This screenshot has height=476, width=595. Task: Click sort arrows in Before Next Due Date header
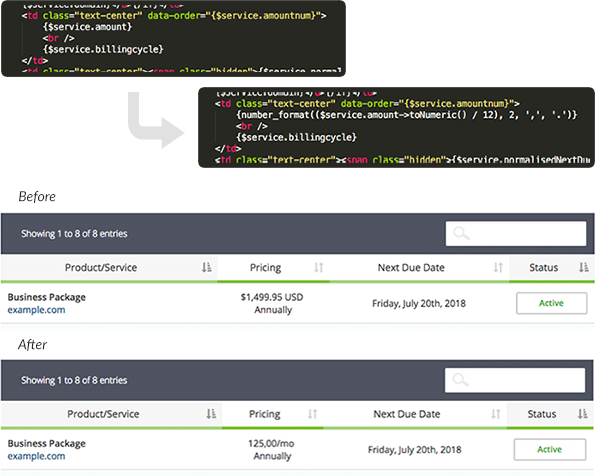coord(498,268)
